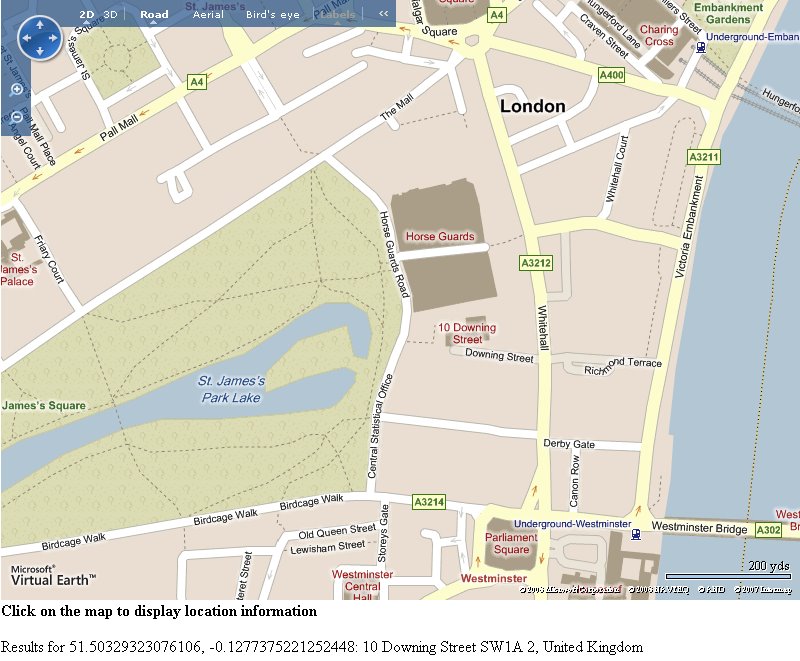Toggle the Labels option
Screen dimensions: 800x661
[x=338, y=14]
